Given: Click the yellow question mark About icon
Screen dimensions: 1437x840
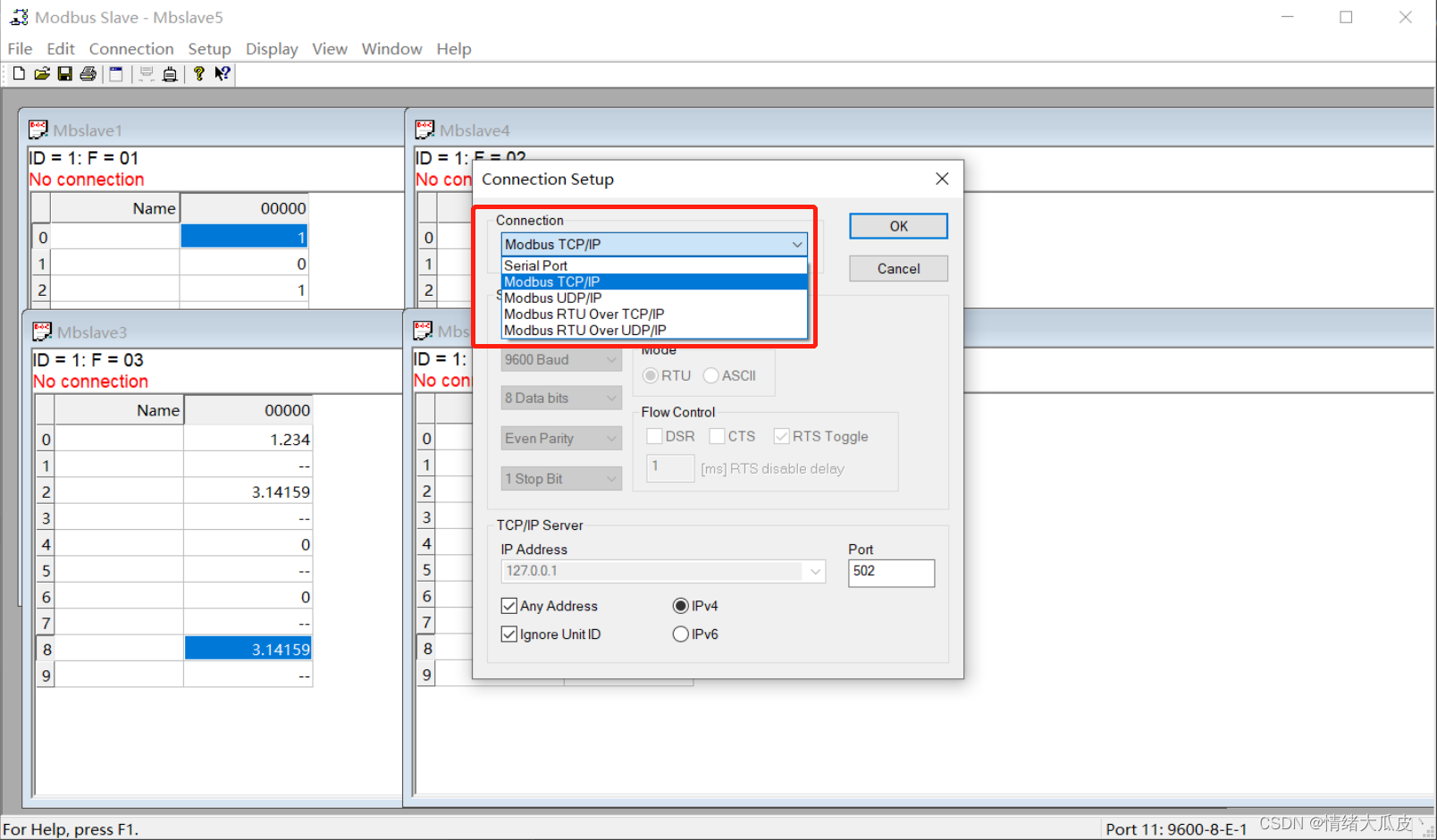Looking at the screenshot, I should coord(198,74).
